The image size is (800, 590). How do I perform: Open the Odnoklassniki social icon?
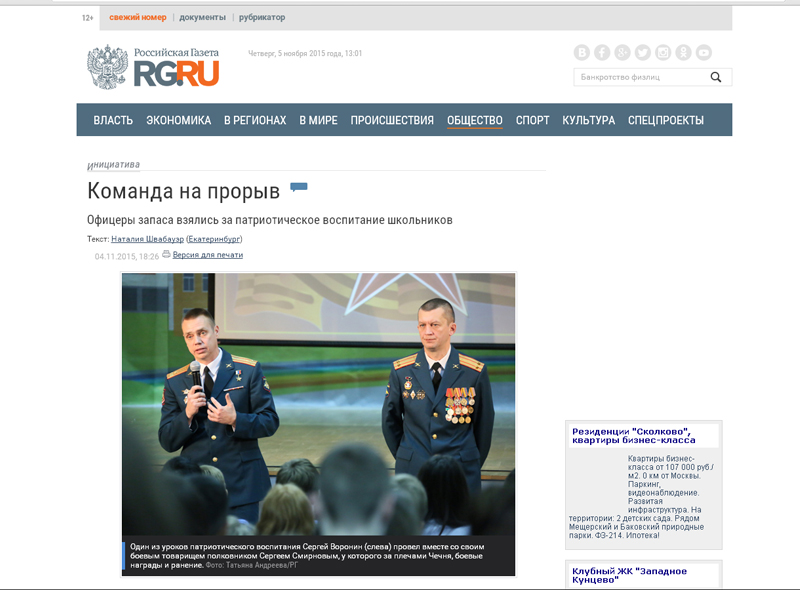(x=684, y=52)
